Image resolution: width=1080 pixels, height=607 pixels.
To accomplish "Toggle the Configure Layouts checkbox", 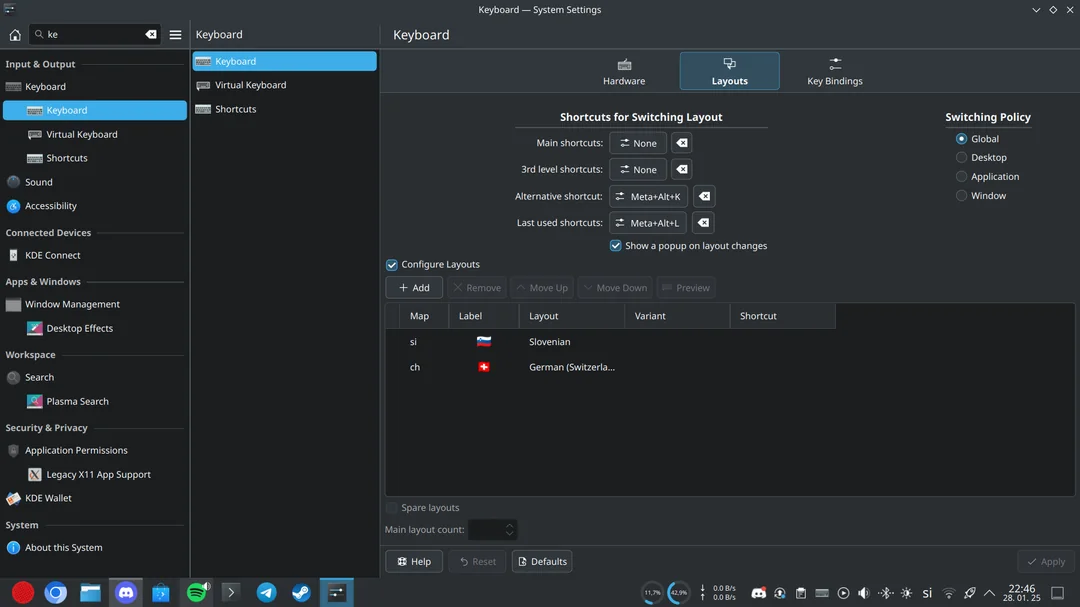I will click(392, 265).
